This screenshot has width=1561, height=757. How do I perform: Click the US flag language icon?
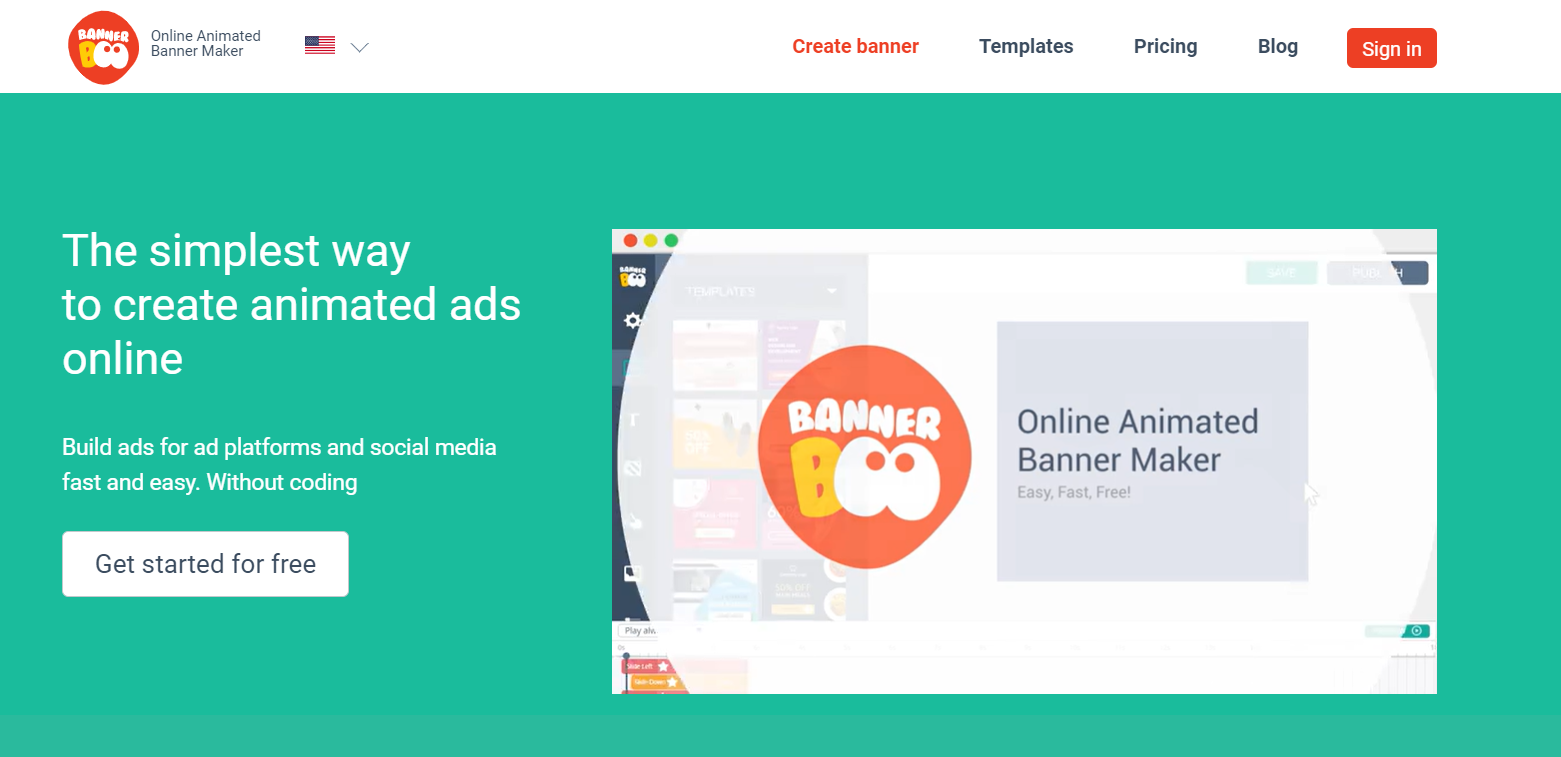(320, 45)
